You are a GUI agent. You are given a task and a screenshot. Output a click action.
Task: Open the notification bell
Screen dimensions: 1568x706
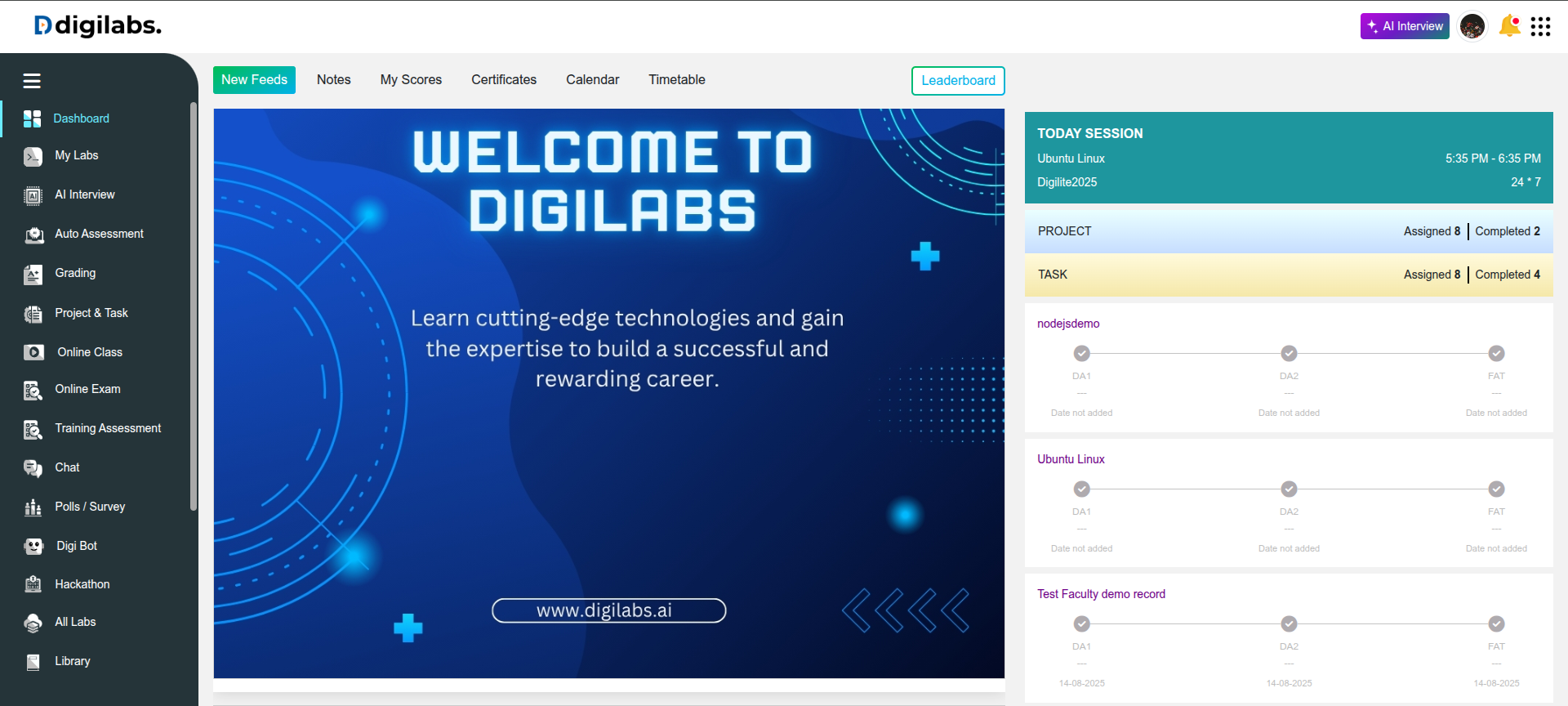(x=1510, y=26)
